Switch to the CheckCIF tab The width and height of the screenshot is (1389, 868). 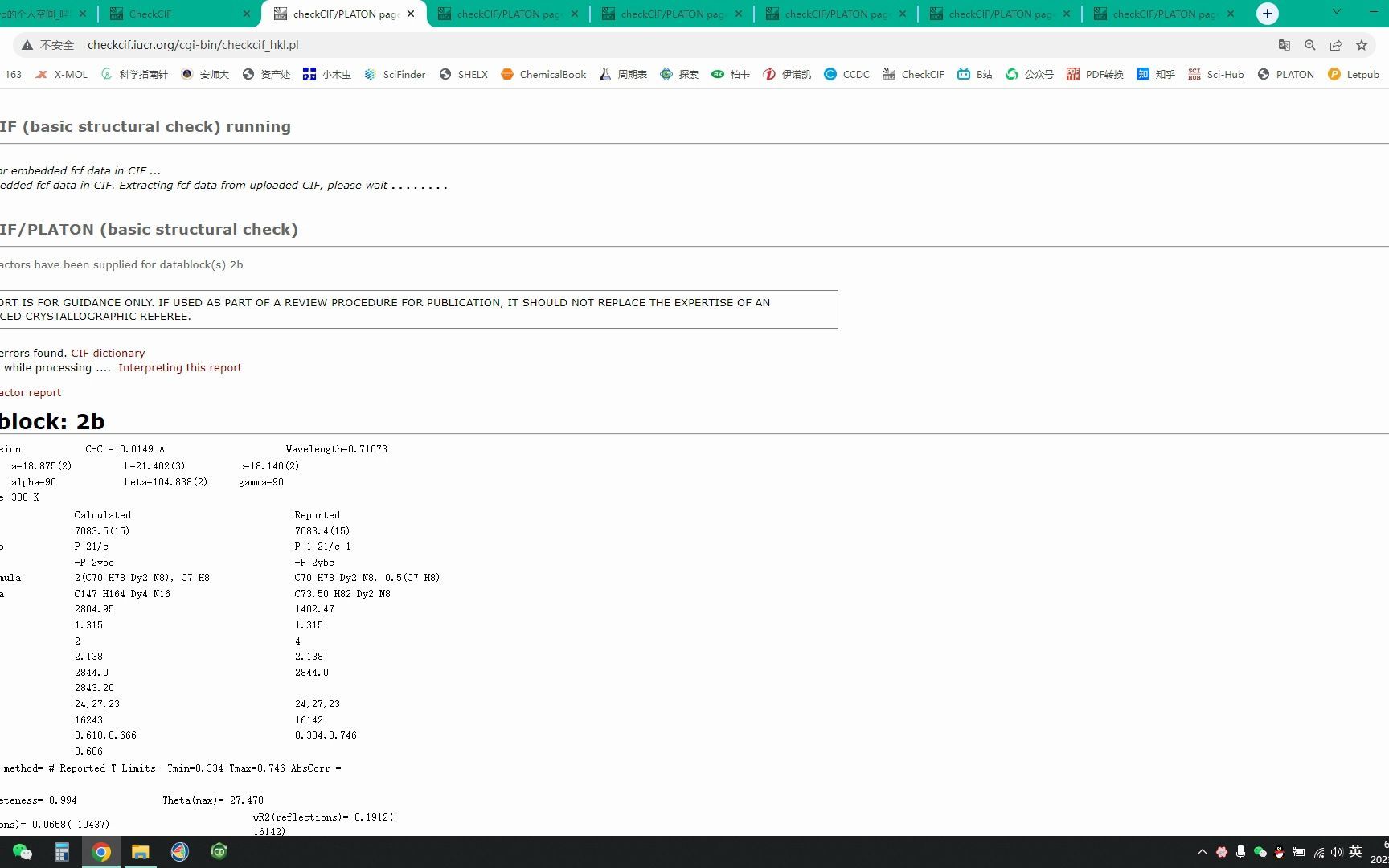[x=178, y=14]
